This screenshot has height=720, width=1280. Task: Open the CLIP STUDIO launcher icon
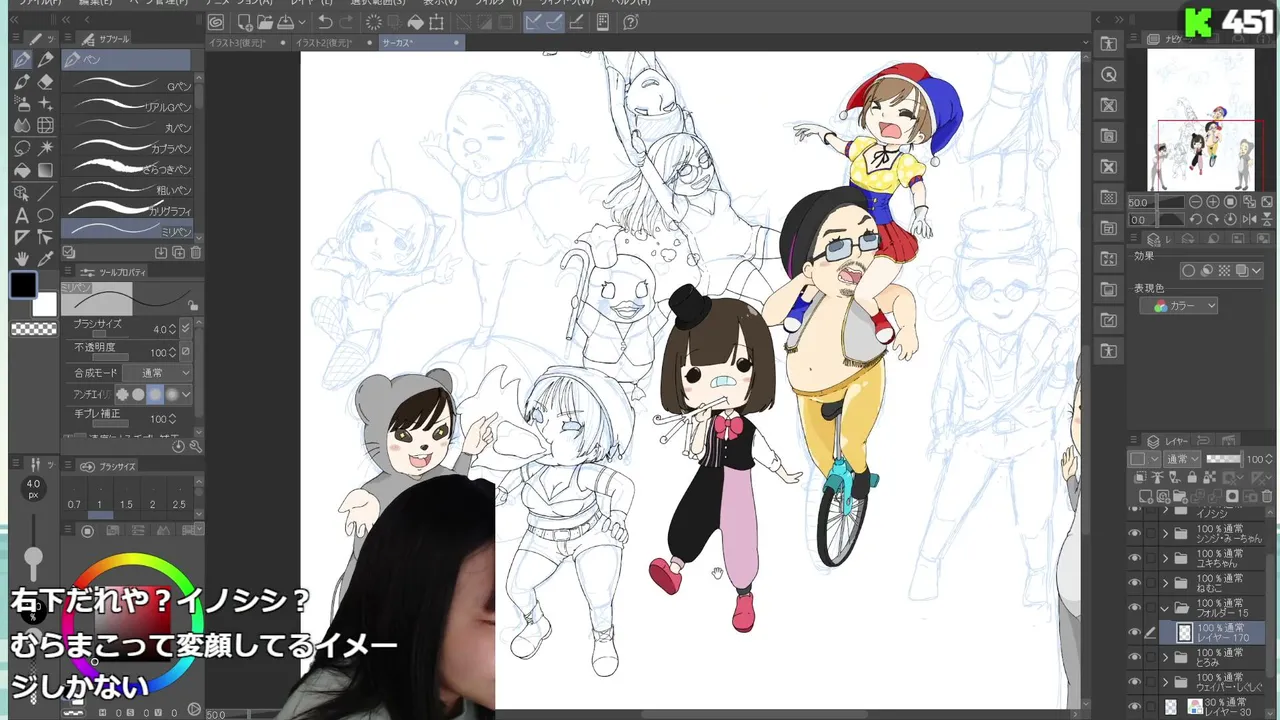pyautogui.click(x=216, y=22)
